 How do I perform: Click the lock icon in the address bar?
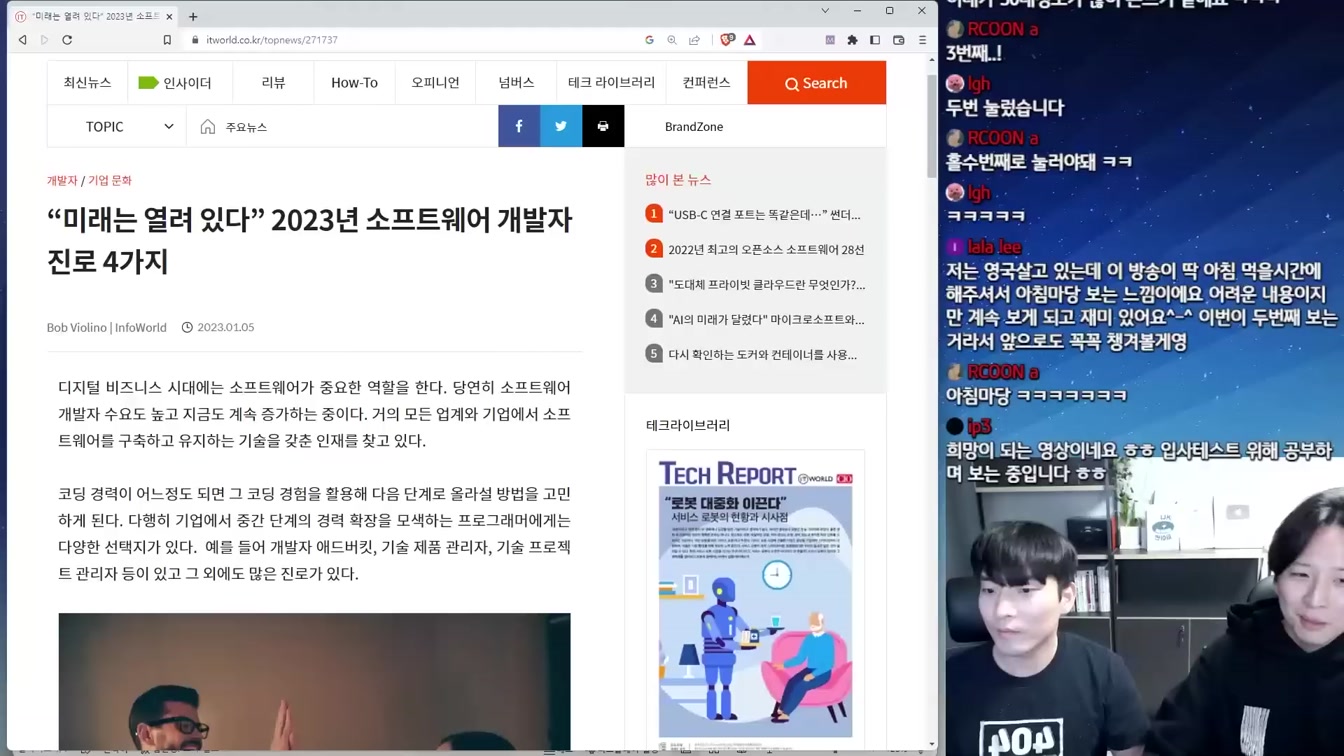coord(195,40)
